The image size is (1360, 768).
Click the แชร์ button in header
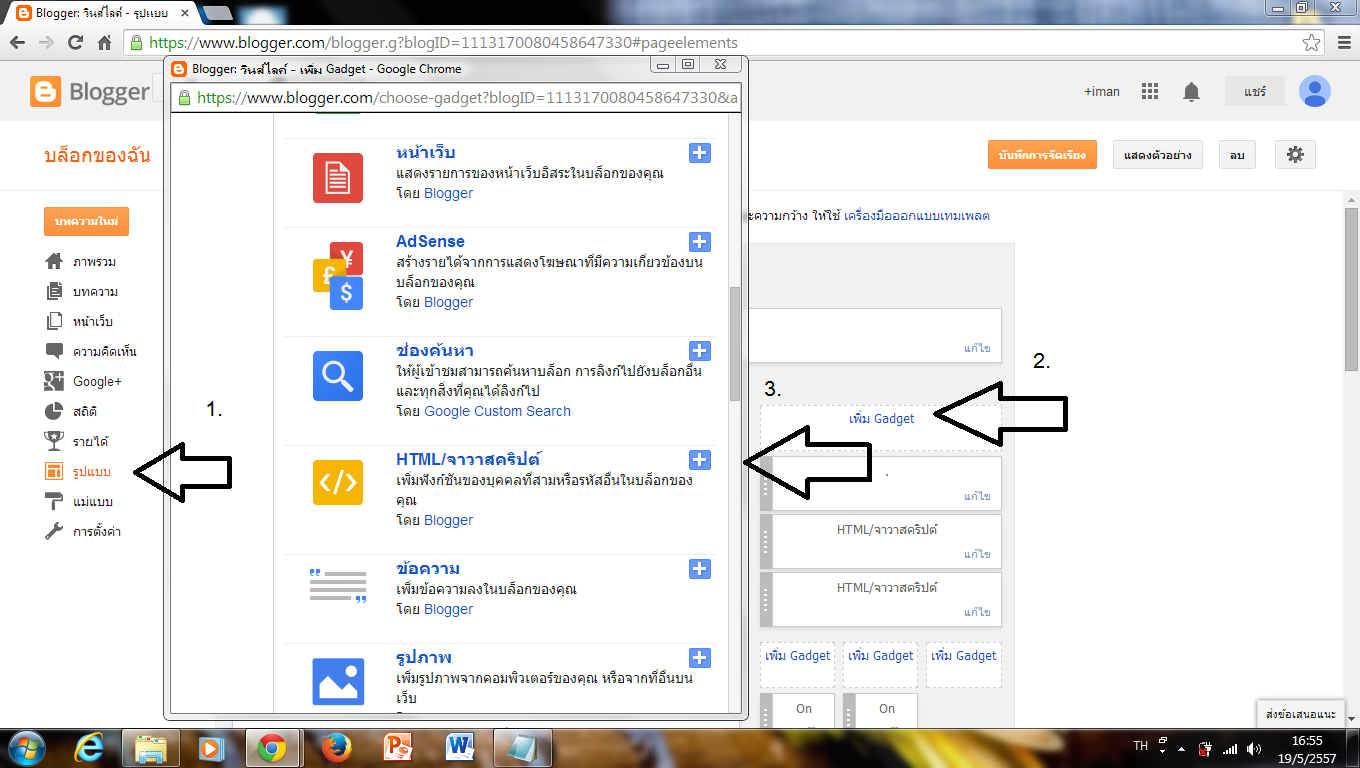pyautogui.click(x=1255, y=91)
